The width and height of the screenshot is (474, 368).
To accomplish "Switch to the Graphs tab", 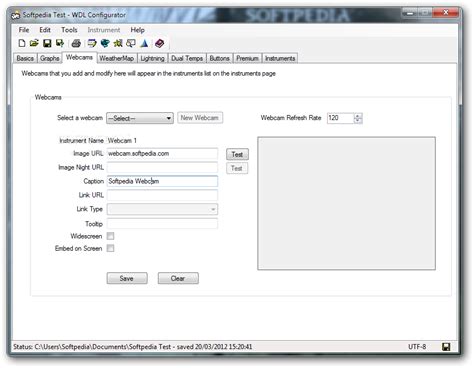I will point(50,58).
